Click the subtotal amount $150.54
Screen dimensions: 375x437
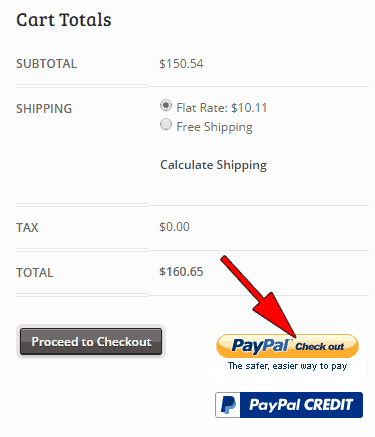181,64
